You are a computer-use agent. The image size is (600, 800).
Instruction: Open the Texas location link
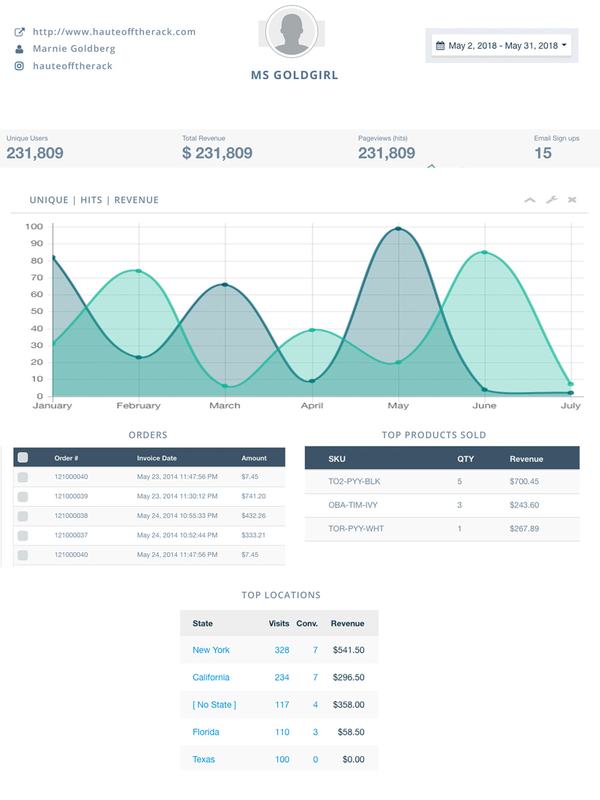(x=204, y=759)
